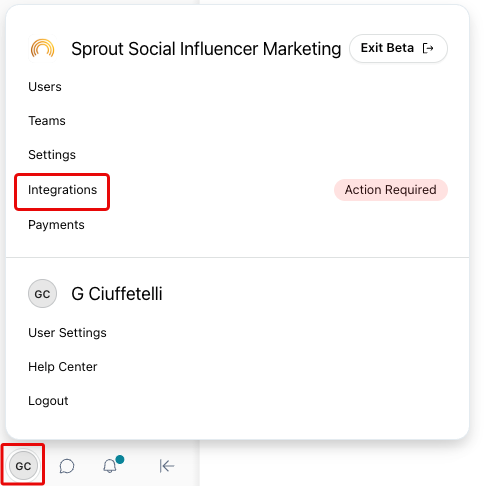Click the exit arrow icon in Exit Beta

tap(428, 48)
